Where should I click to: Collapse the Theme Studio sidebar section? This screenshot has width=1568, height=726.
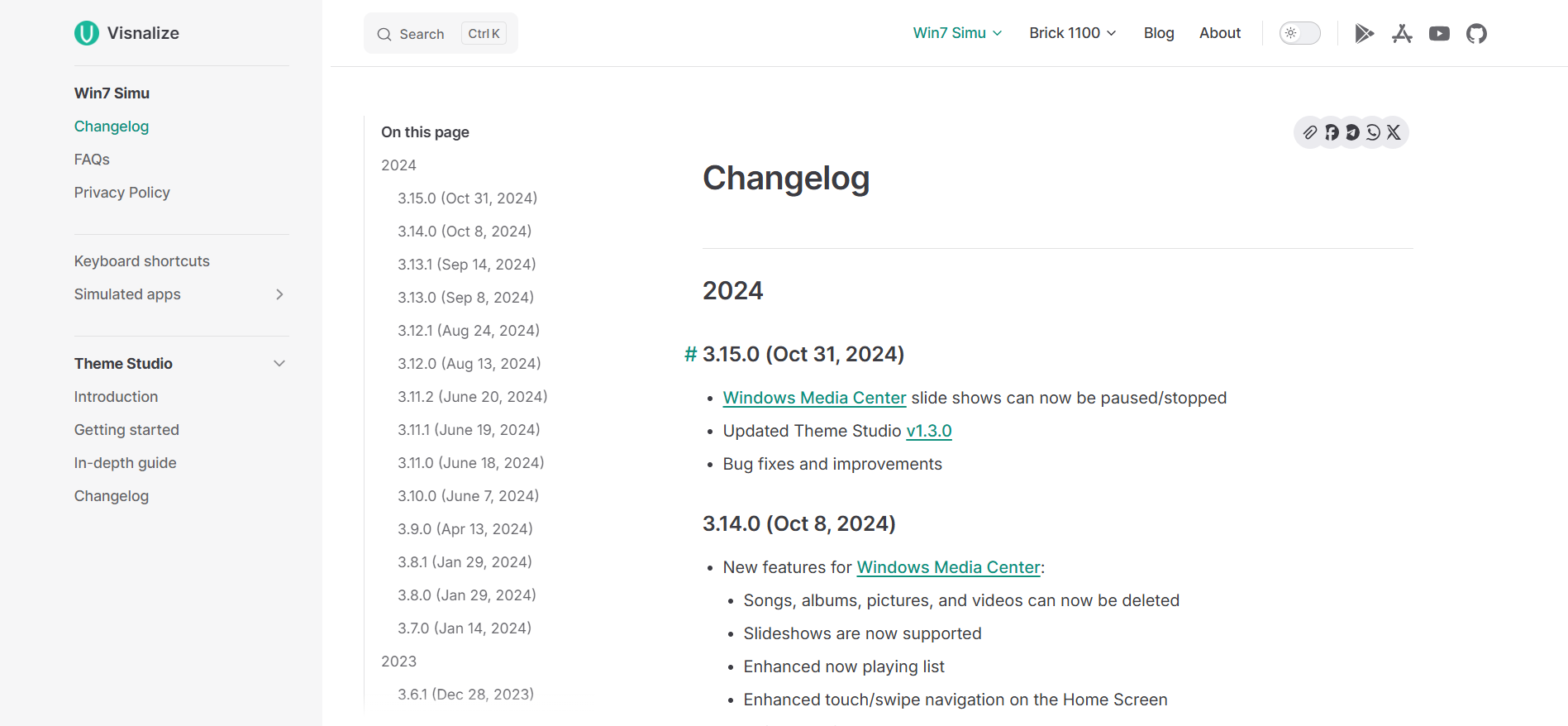[279, 364]
